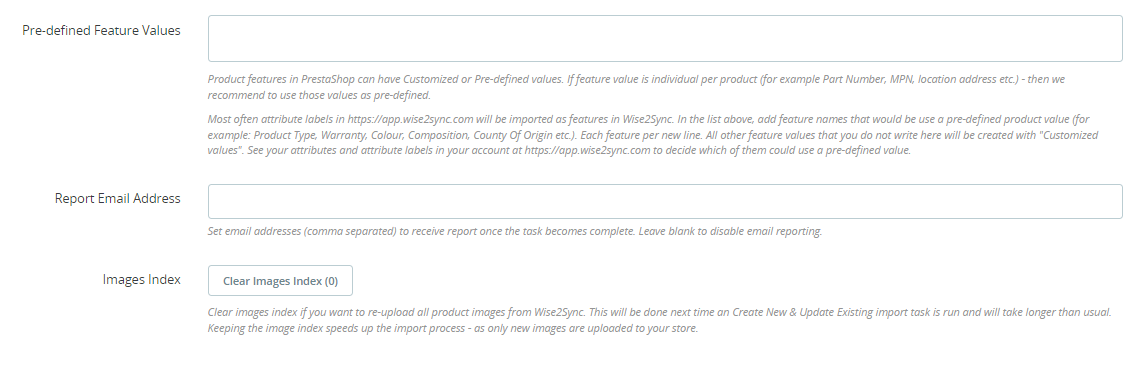The image size is (1133, 368).
Task: Click the Clear Images Index (0) button
Action: tap(280, 281)
